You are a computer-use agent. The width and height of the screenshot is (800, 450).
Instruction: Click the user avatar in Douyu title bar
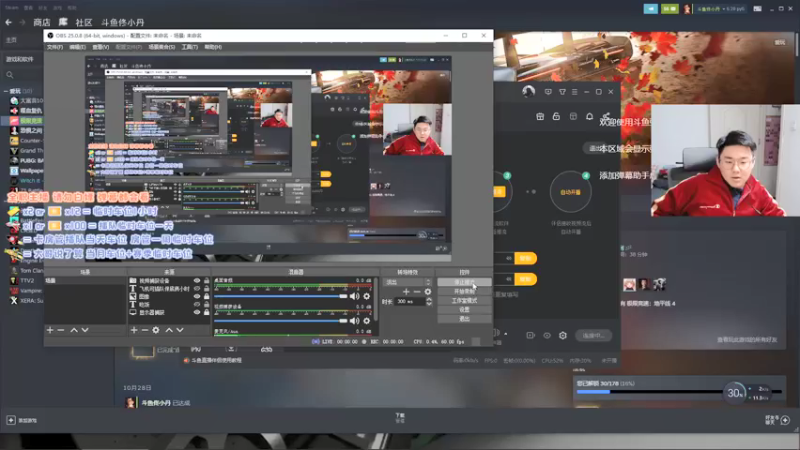coord(529,91)
